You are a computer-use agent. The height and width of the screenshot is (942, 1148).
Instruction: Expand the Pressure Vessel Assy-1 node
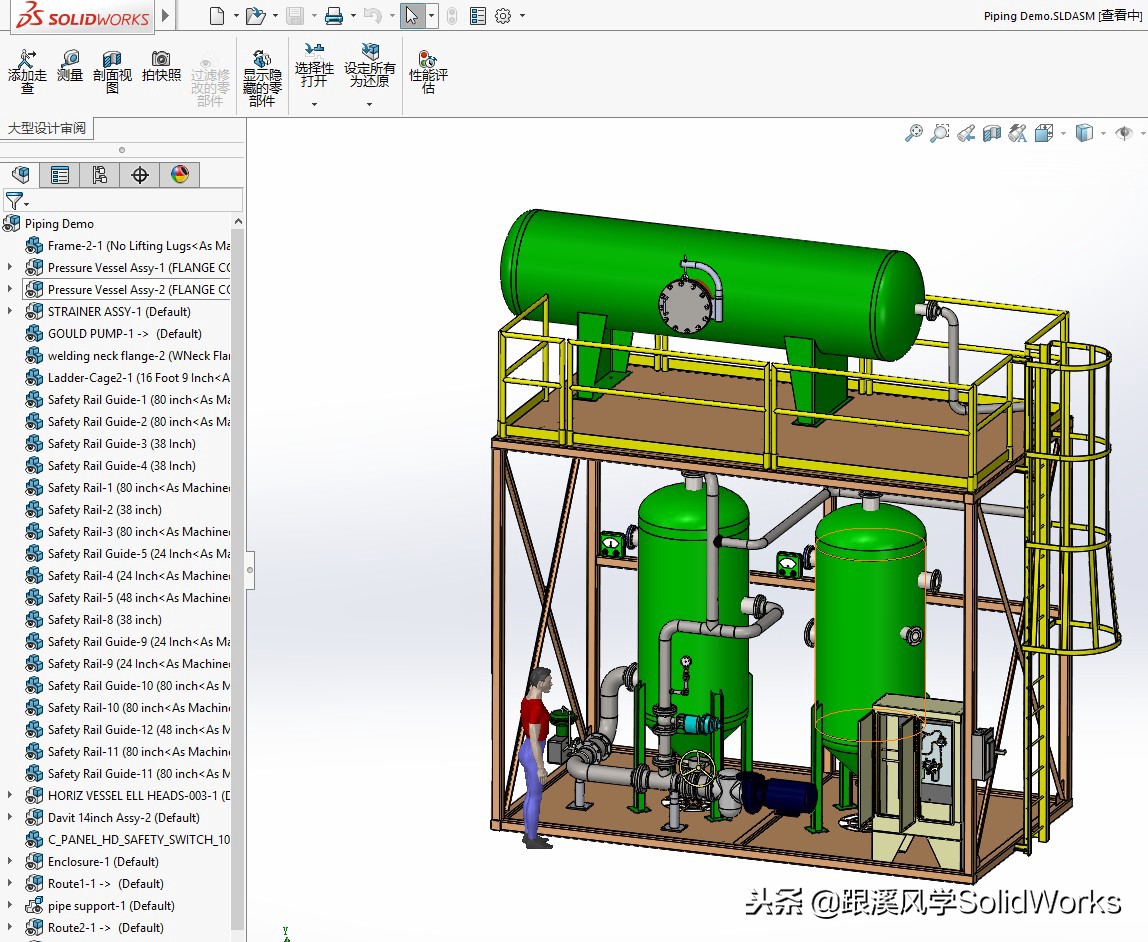[x=8, y=267]
